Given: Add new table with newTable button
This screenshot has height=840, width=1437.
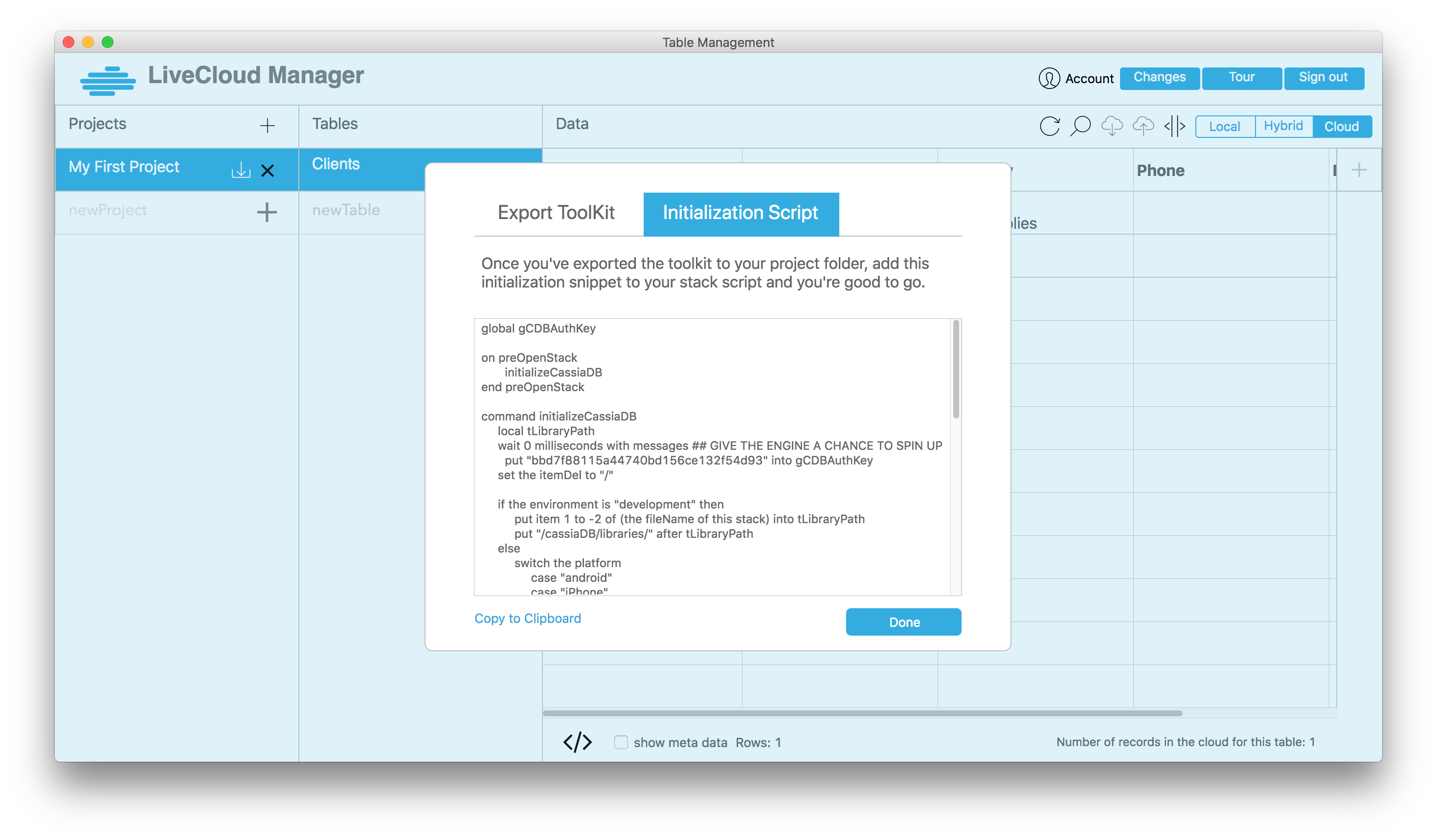Looking at the screenshot, I should (x=347, y=210).
